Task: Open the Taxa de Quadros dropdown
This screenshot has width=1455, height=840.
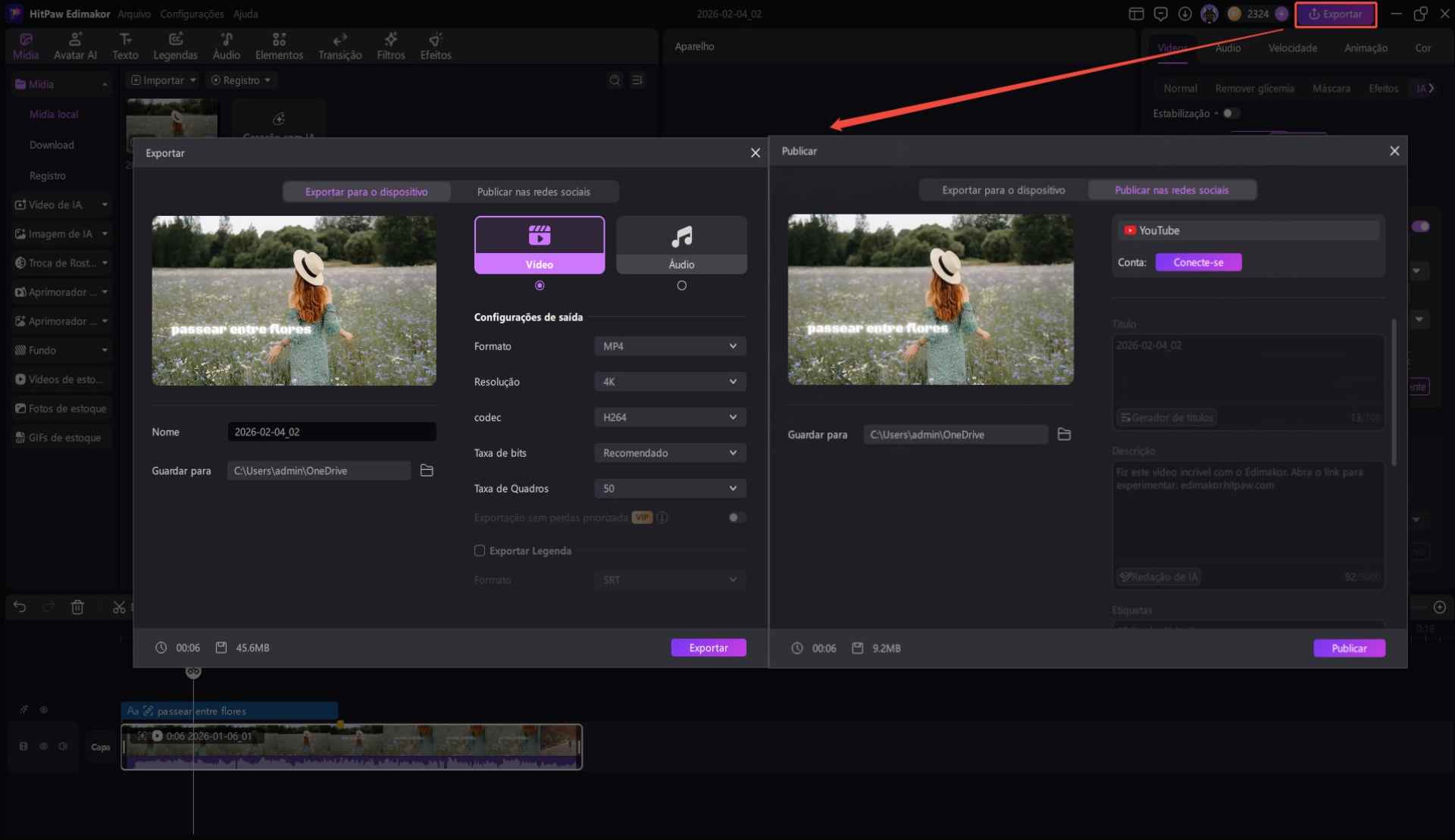Action: pyautogui.click(x=669, y=489)
